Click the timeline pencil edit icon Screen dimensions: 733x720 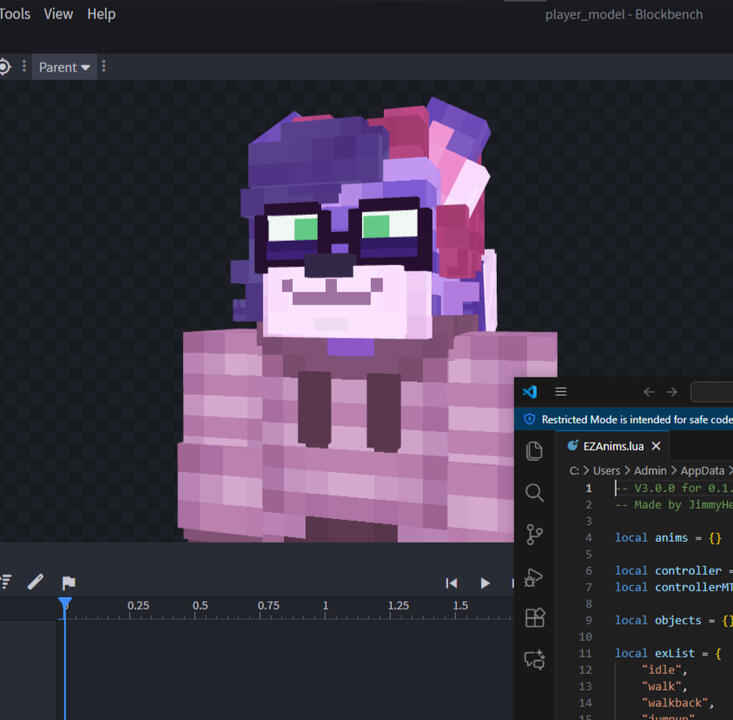click(x=36, y=582)
